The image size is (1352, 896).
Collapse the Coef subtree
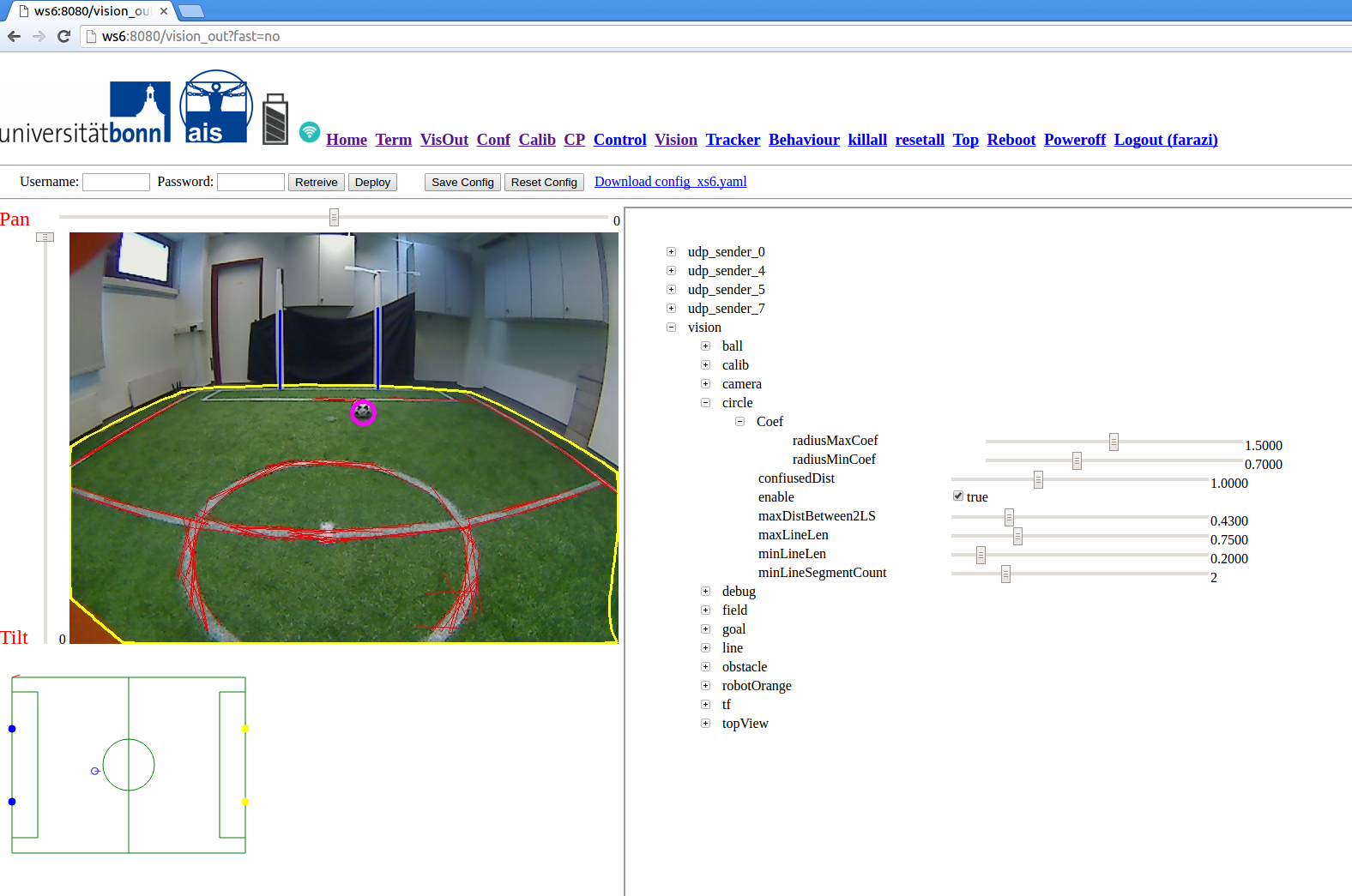740,422
